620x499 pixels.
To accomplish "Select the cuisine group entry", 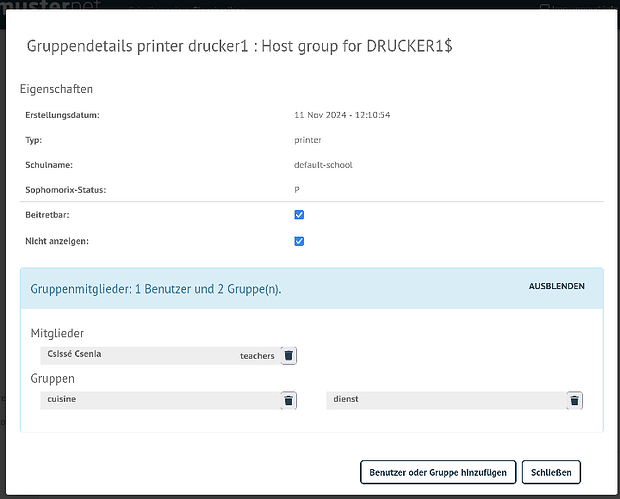I will (x=150, y=400).
